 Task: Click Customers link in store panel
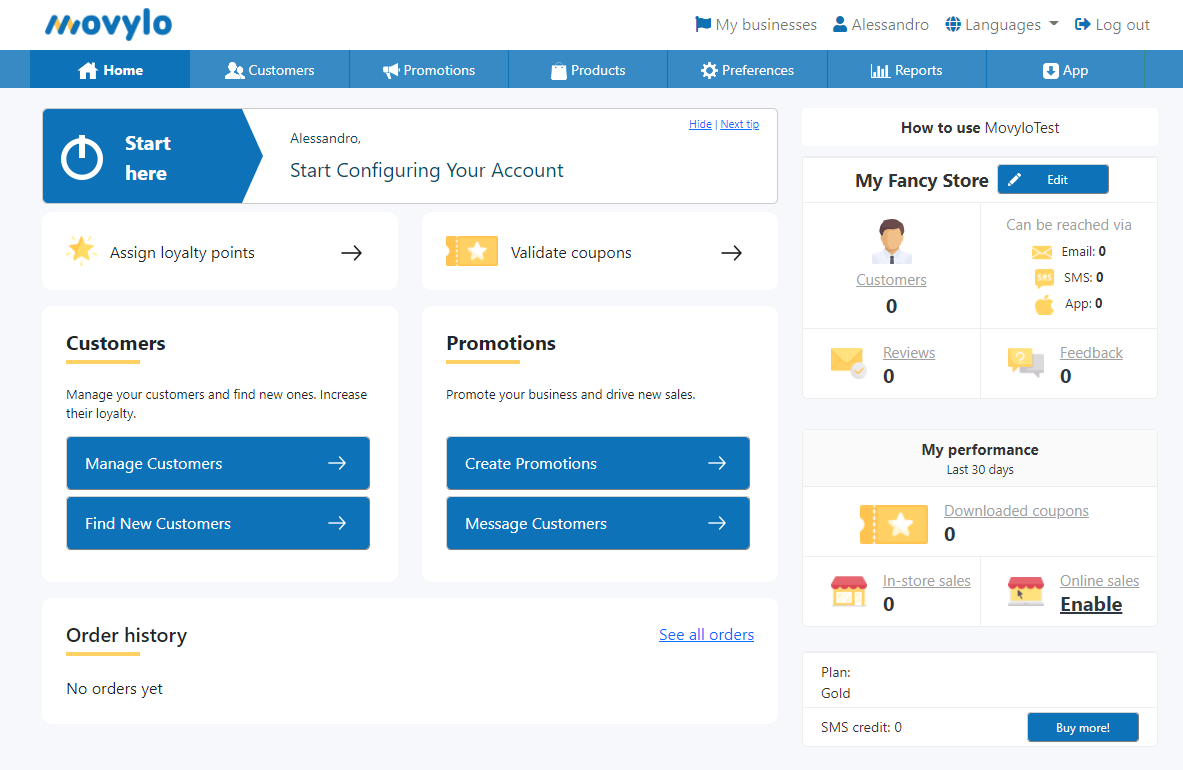click(x=891, y=280)
